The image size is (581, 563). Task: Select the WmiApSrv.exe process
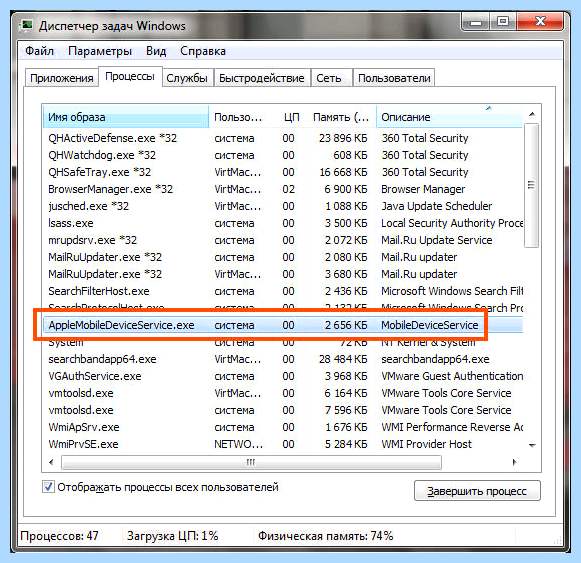tap(283, 427)
